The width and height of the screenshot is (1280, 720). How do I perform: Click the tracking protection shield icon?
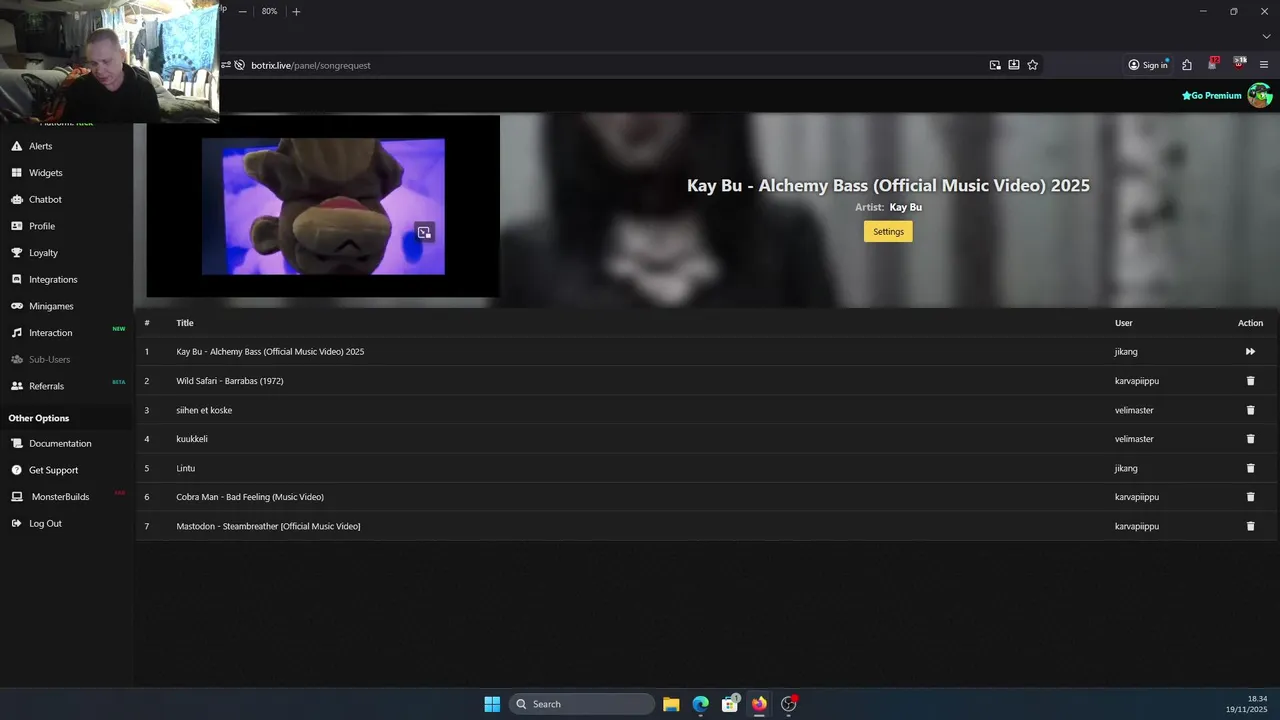pyautogui.click(x=239, y=65)
